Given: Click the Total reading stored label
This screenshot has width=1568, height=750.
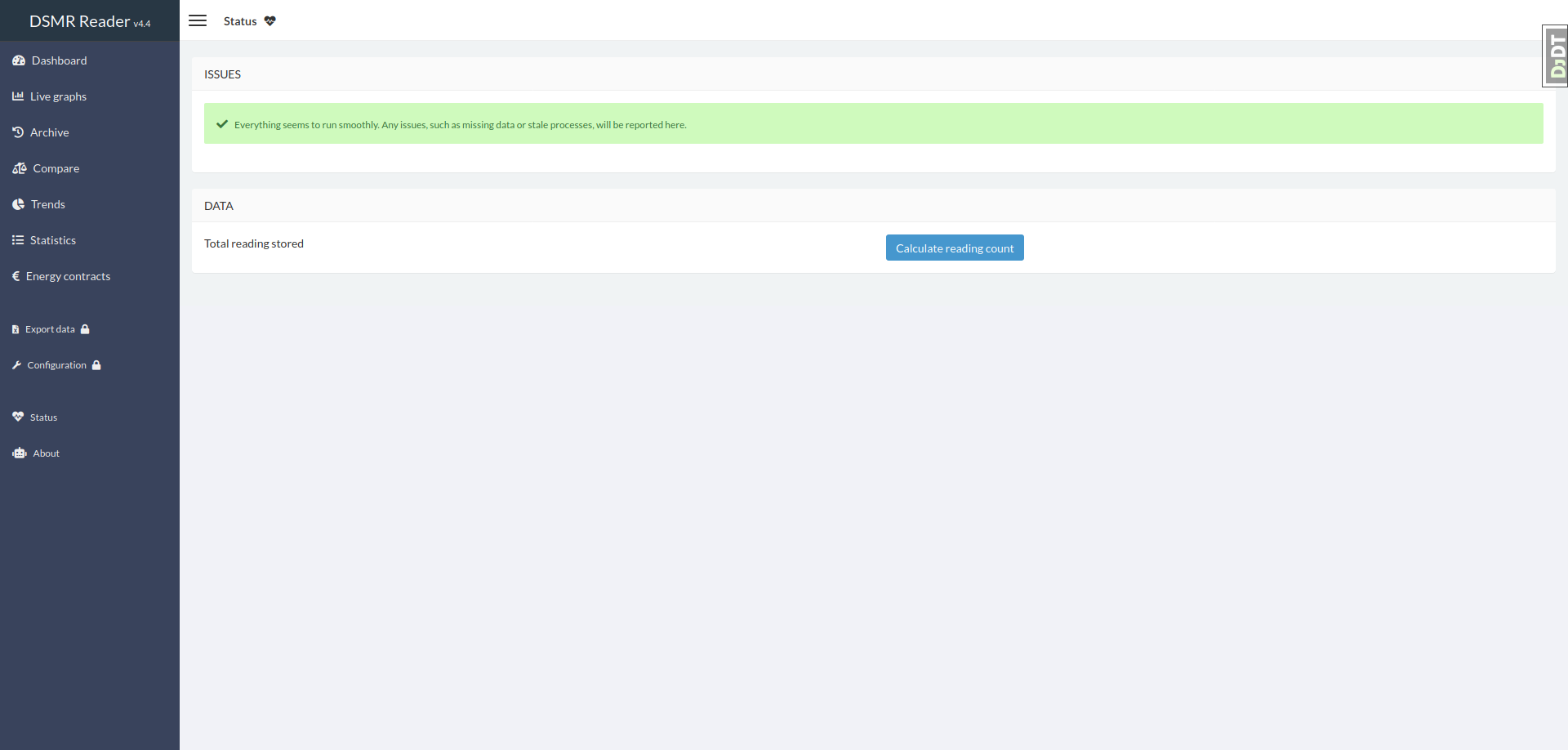Looking at the screenshot, I should pyautogui.click(x=254, y=243).
